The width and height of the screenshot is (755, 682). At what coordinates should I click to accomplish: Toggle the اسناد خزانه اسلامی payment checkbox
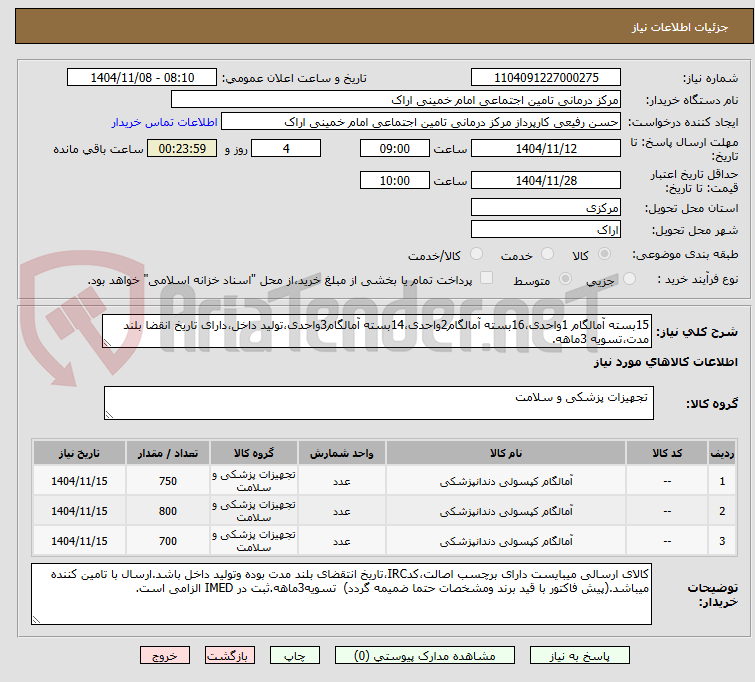[x=487, y=277]
